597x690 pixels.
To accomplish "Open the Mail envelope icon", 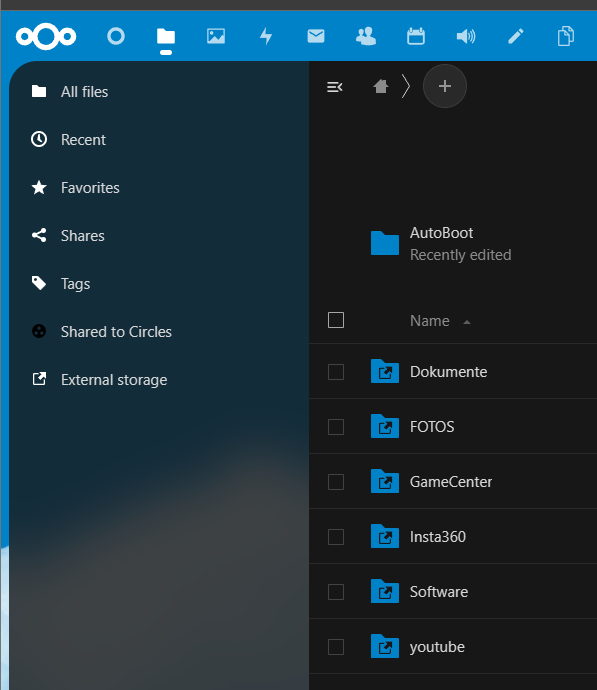I will (x=316, y=36).
